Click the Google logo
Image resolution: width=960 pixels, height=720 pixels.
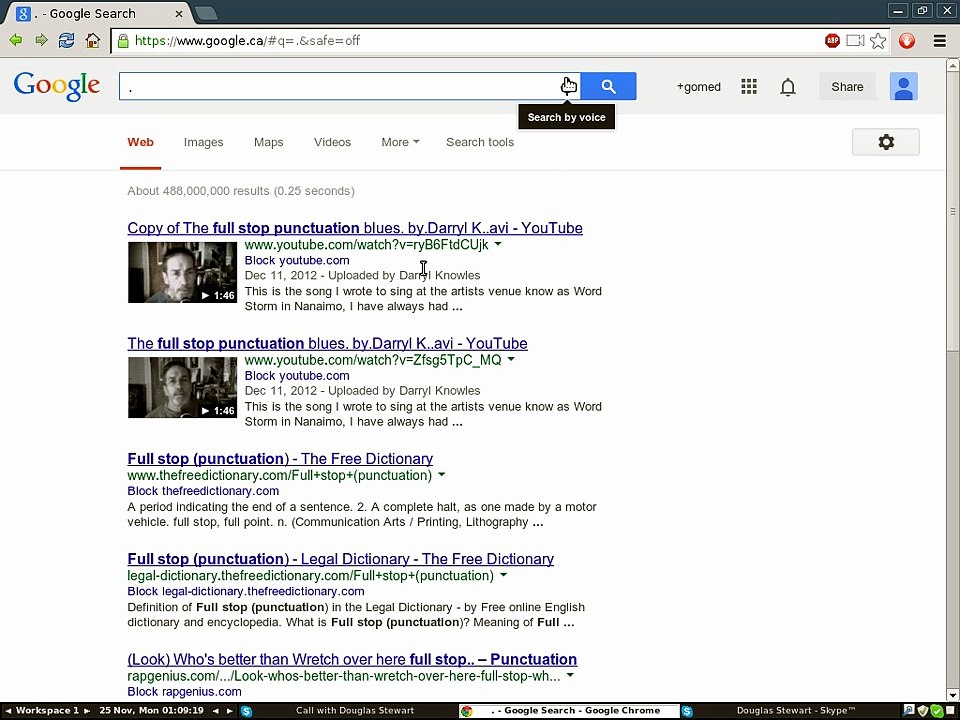pos(57,86)
